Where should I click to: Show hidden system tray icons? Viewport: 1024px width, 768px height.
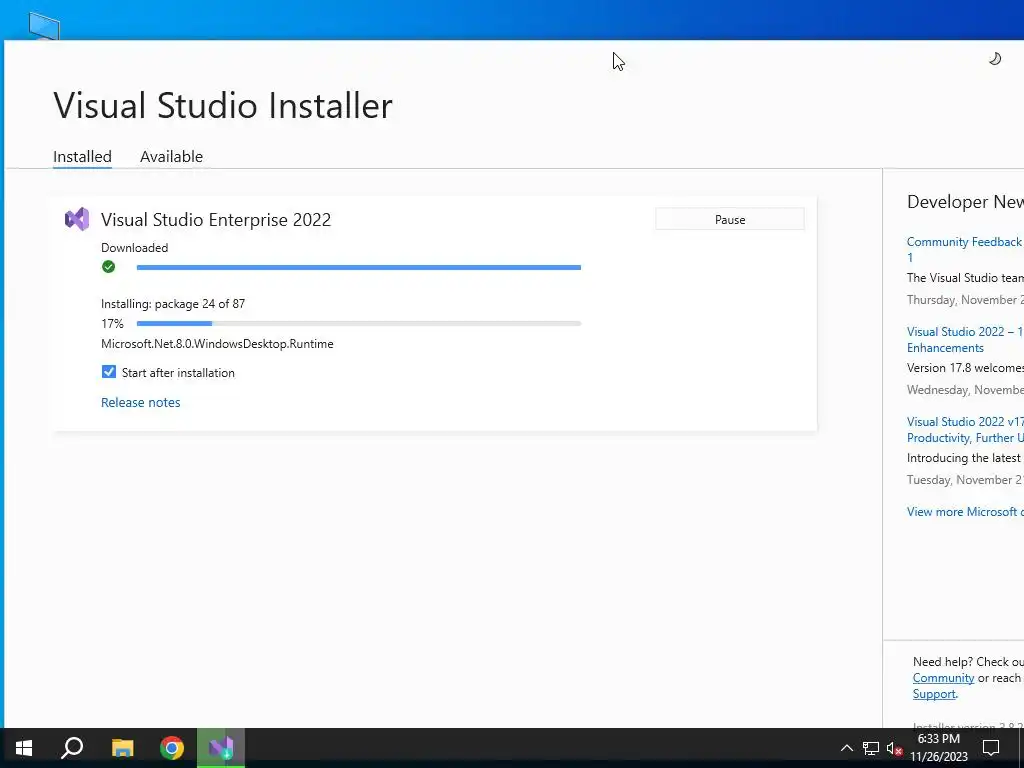[846, 748]
